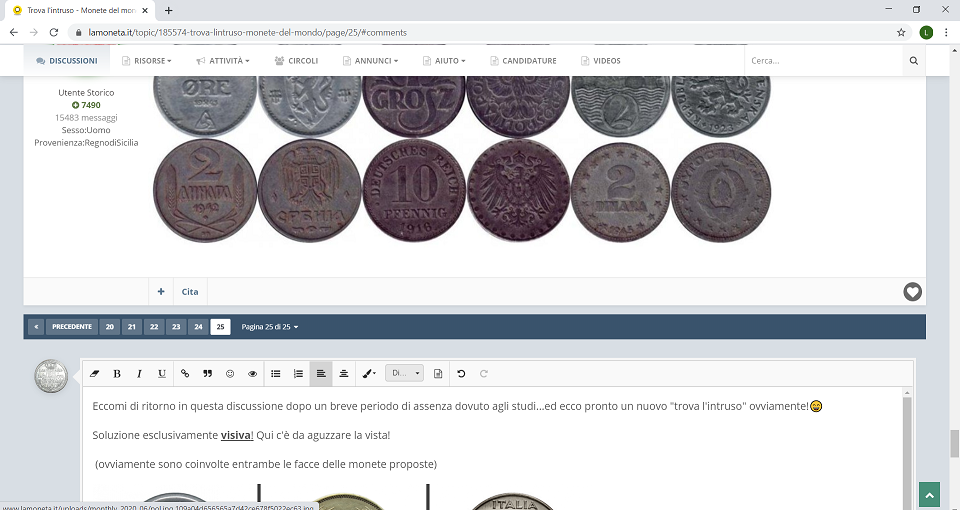
Task: Open the font size dropdown in editor
Action: 404,373
